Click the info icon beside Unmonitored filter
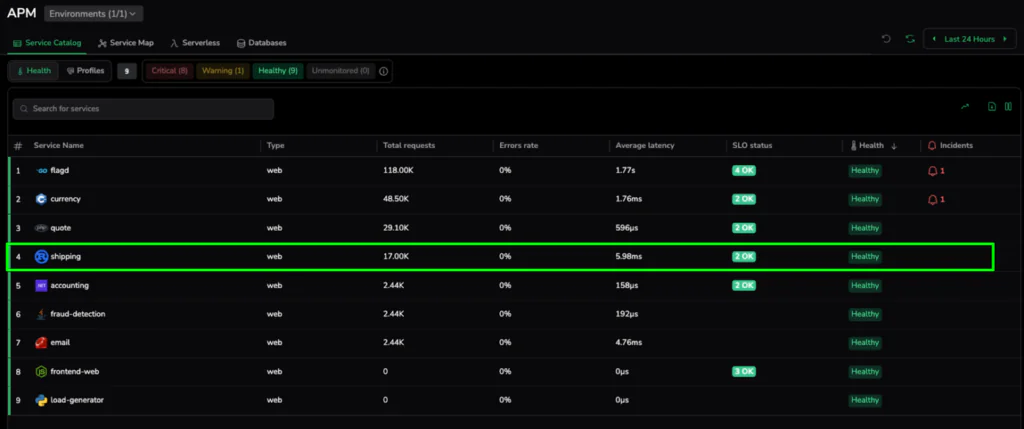 coord(384,71)
